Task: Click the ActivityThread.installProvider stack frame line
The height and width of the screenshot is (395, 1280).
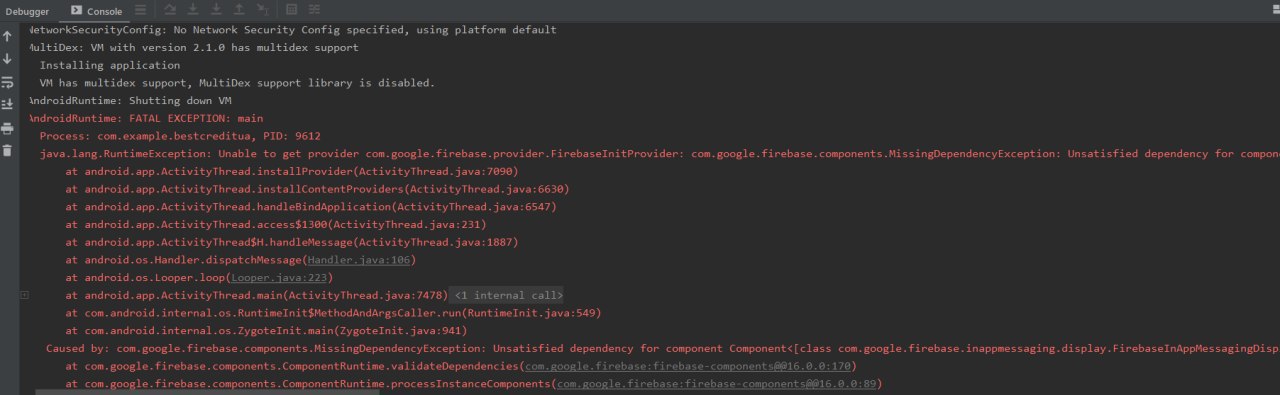Action: tap(291, 172)
